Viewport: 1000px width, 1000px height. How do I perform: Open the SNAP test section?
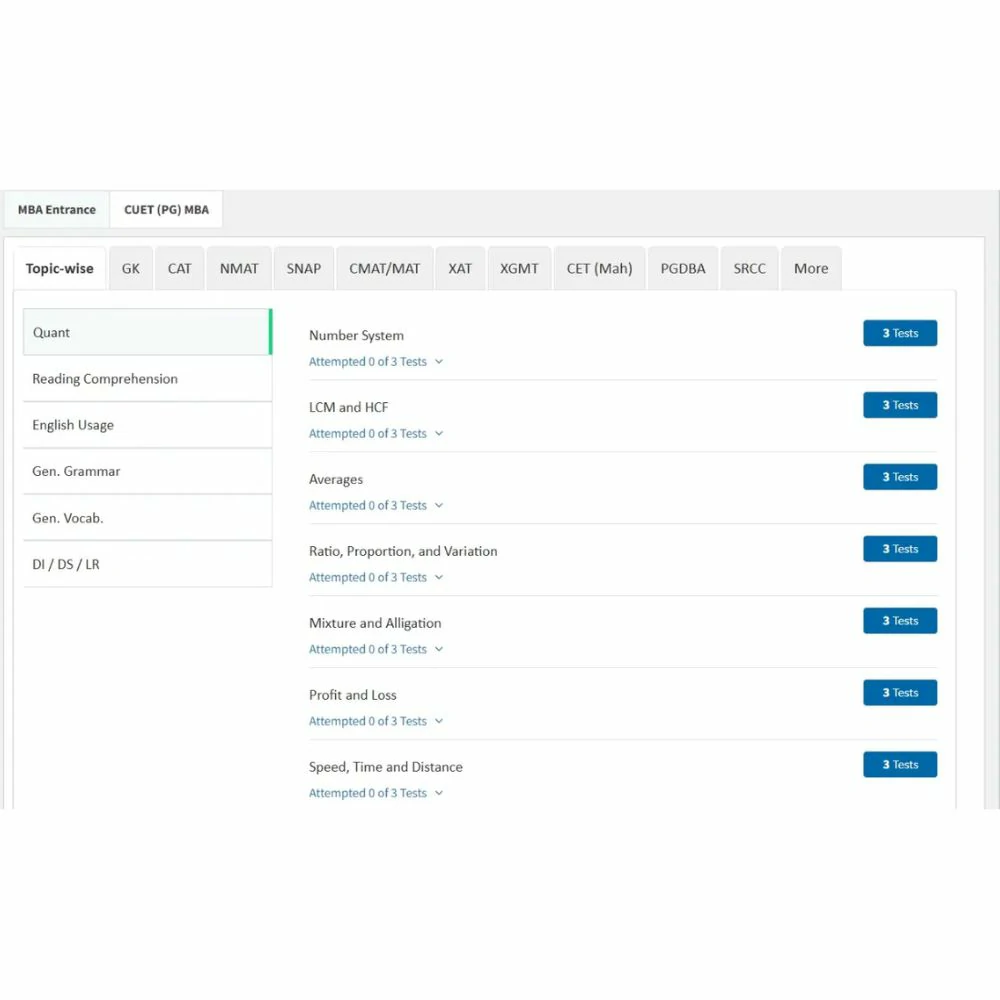point(303,268)
